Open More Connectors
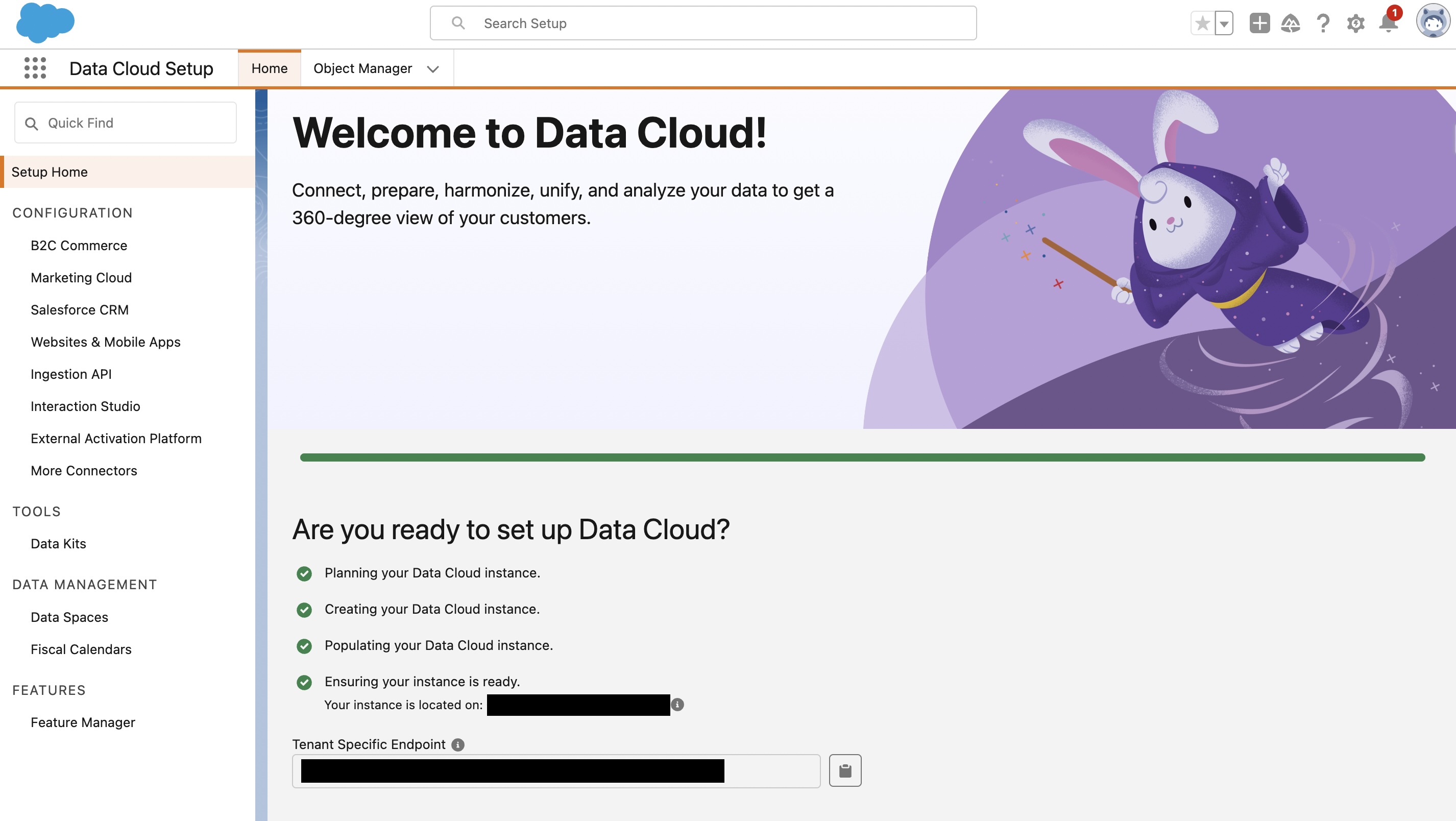The width and height of the screenshot is (1456, 821). tap(84, 471)
